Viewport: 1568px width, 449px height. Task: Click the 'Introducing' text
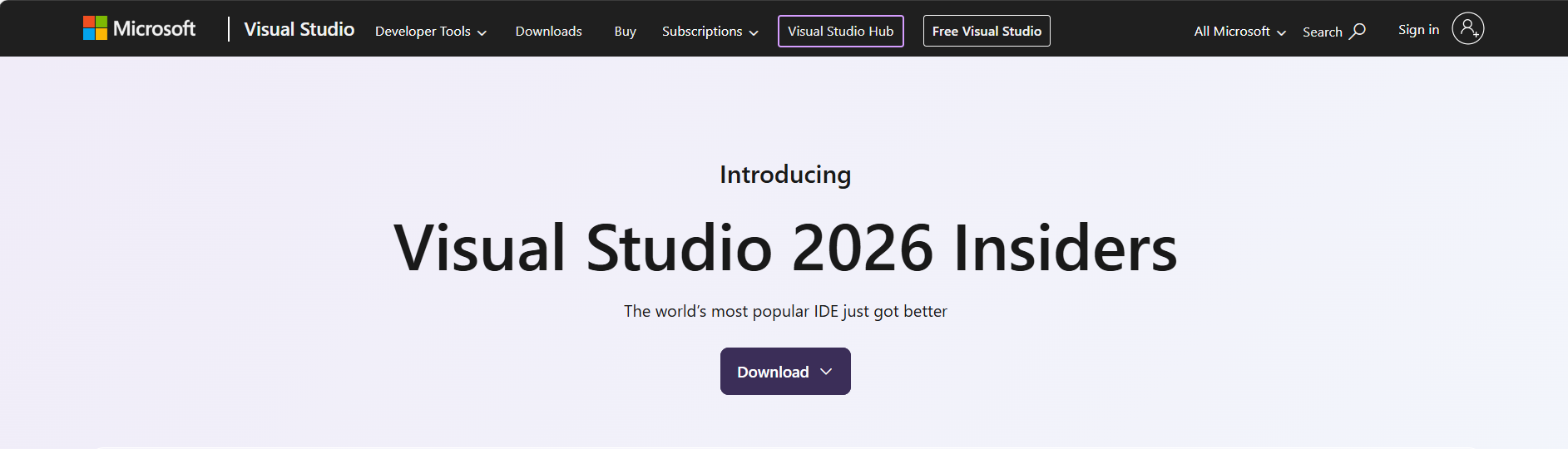pos(785,174)
